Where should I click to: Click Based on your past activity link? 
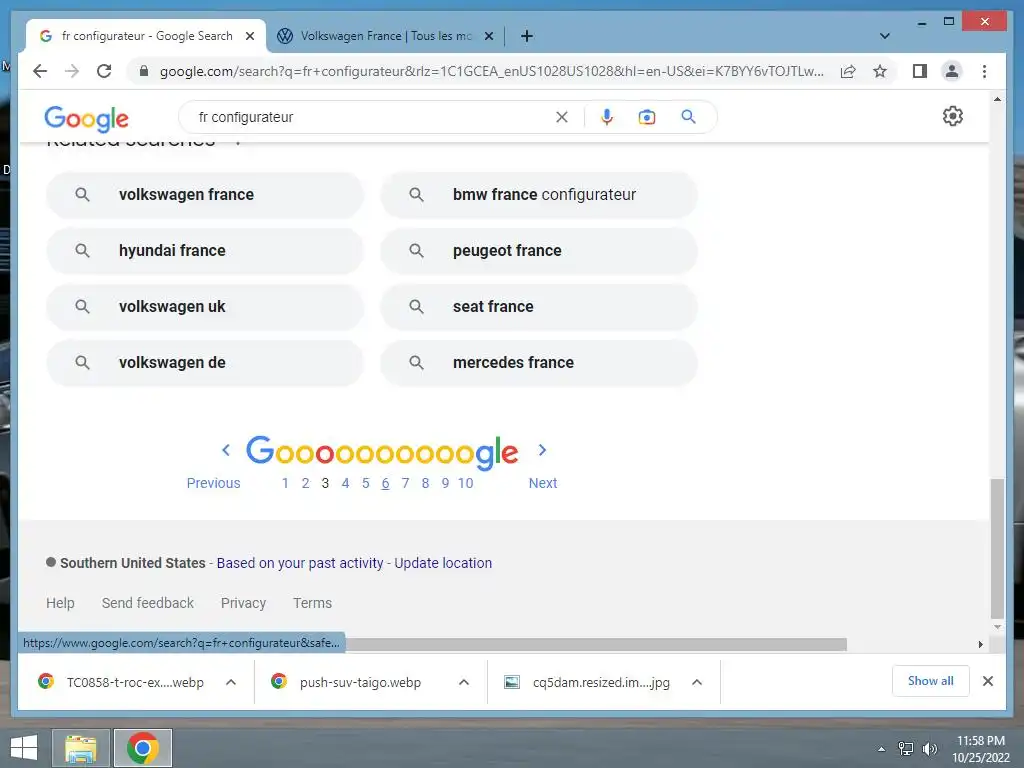coord(300,563)
